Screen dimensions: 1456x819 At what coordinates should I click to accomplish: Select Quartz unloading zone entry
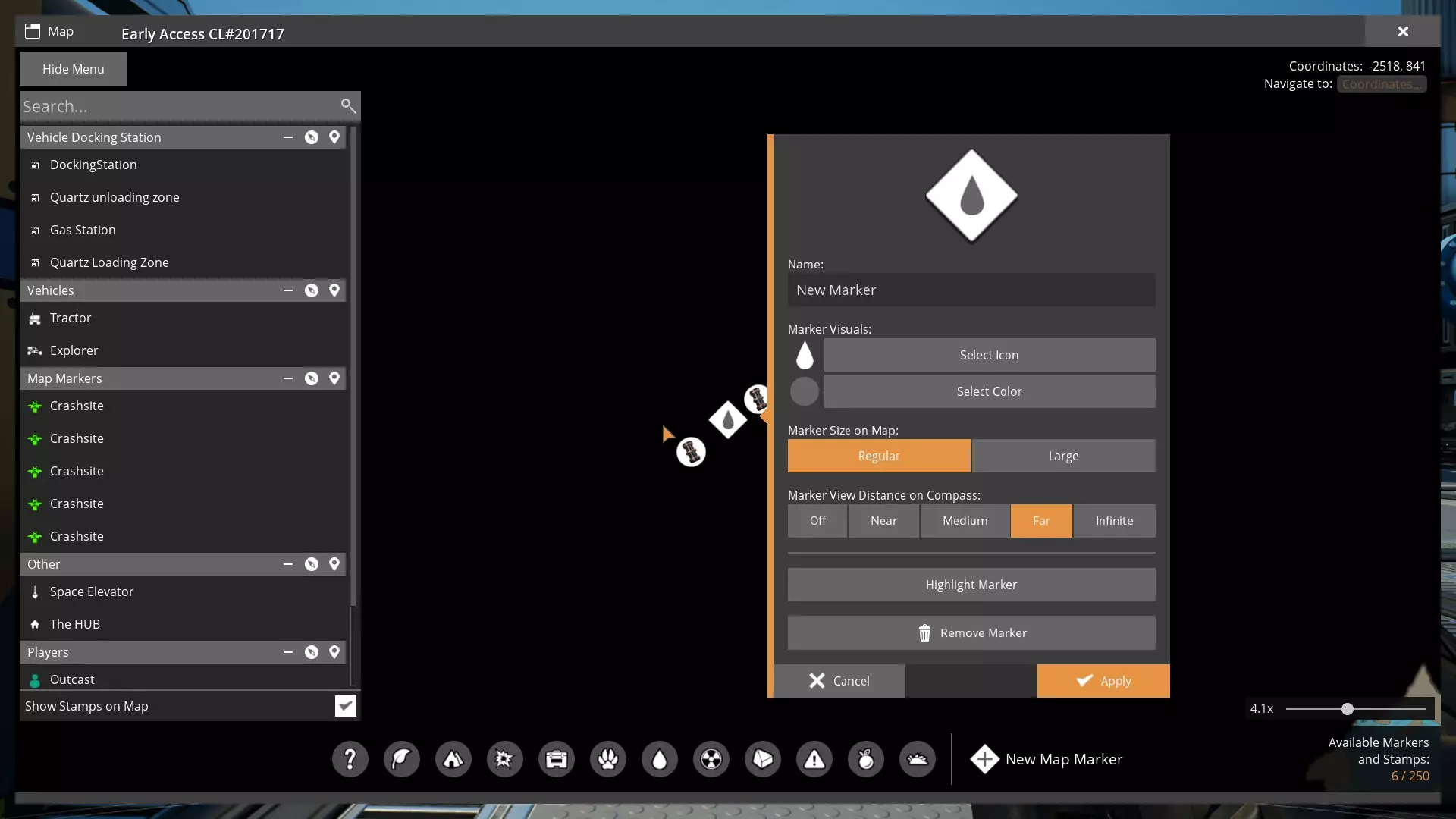pos(115,197)
